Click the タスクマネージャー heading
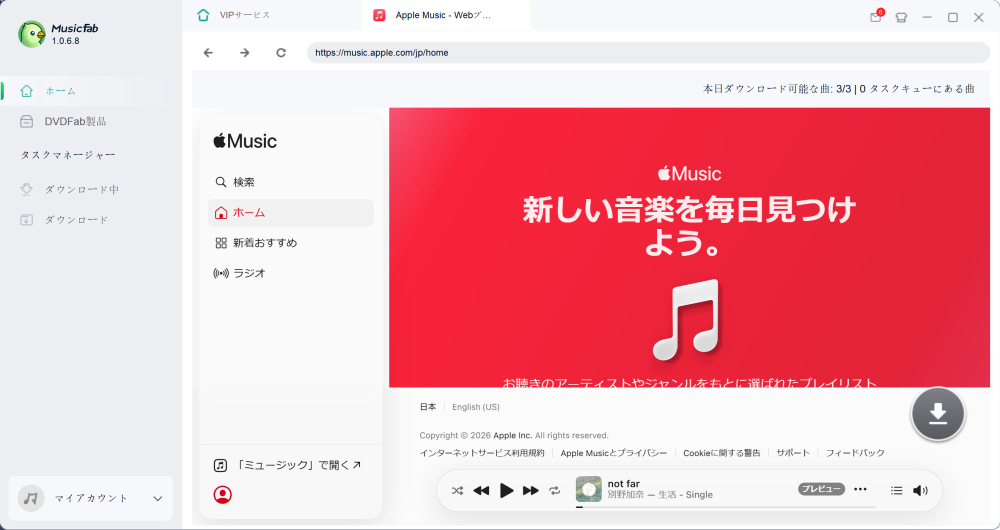Screen dimensions: 1000x530 tap(68, 155)
